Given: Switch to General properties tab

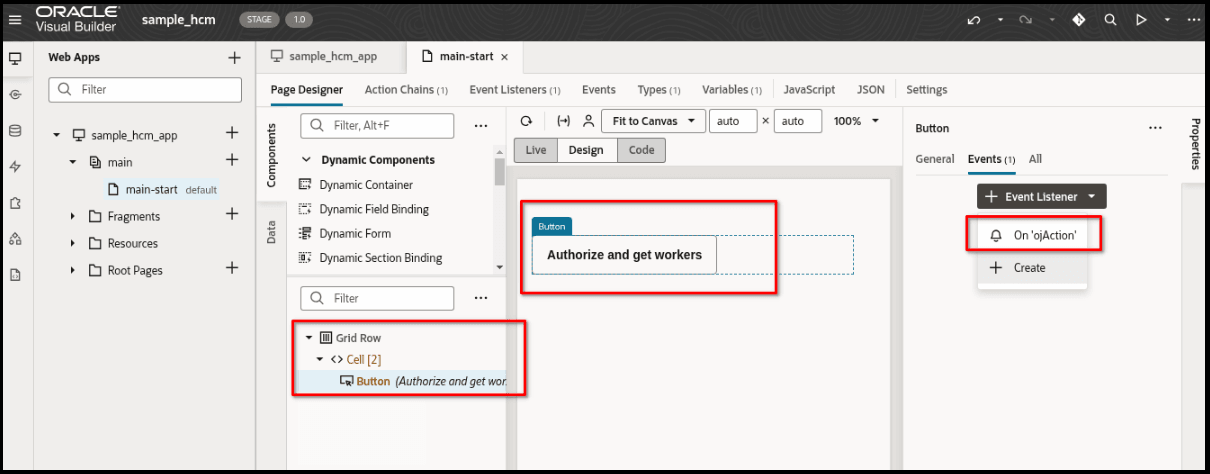Looking at the screenshot, I should [935, 159].
